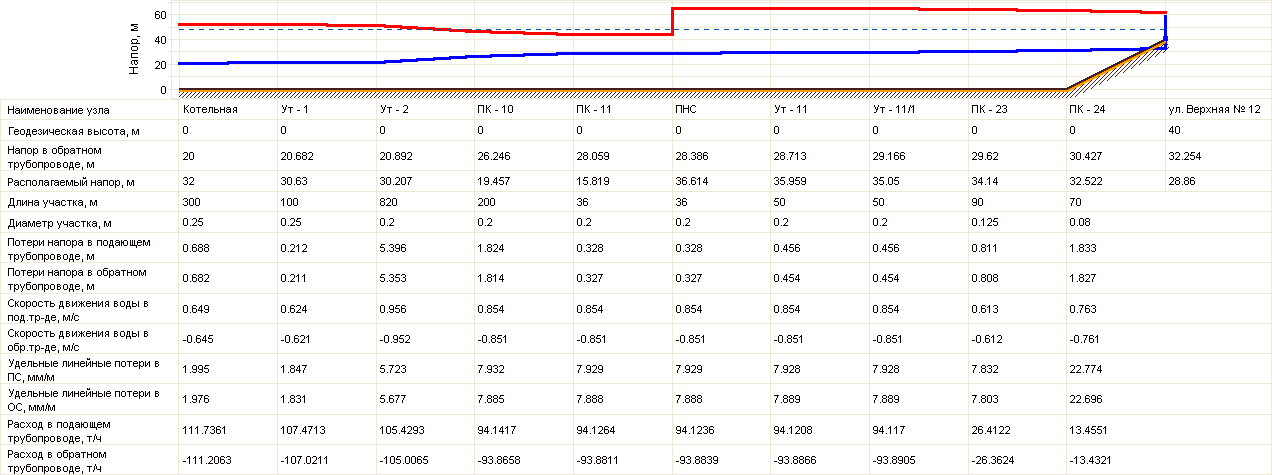
Task: Select return head loss value 0.808
Action: (984, 278)
